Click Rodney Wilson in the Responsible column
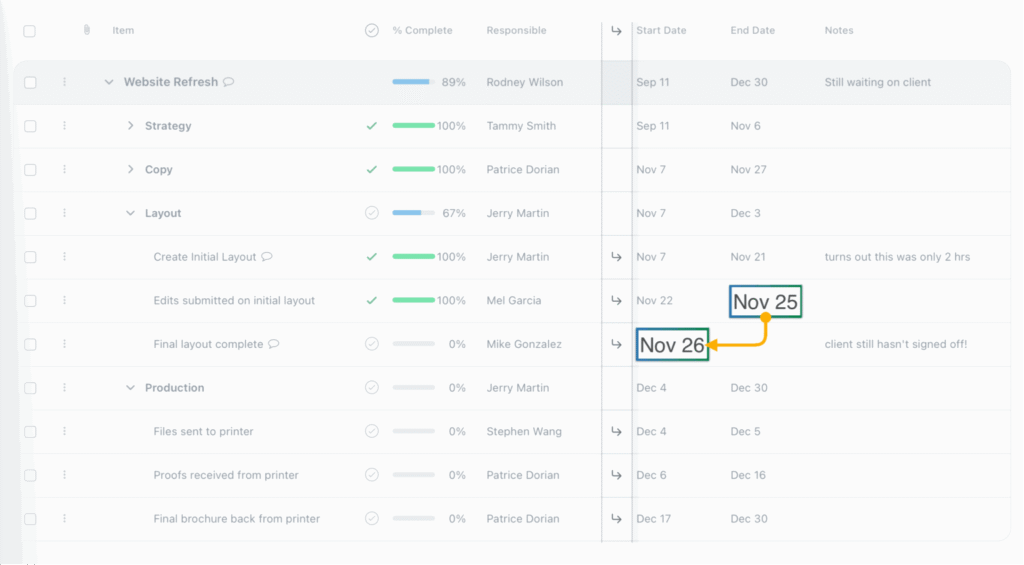The image size is (1024, 565). 524,82
